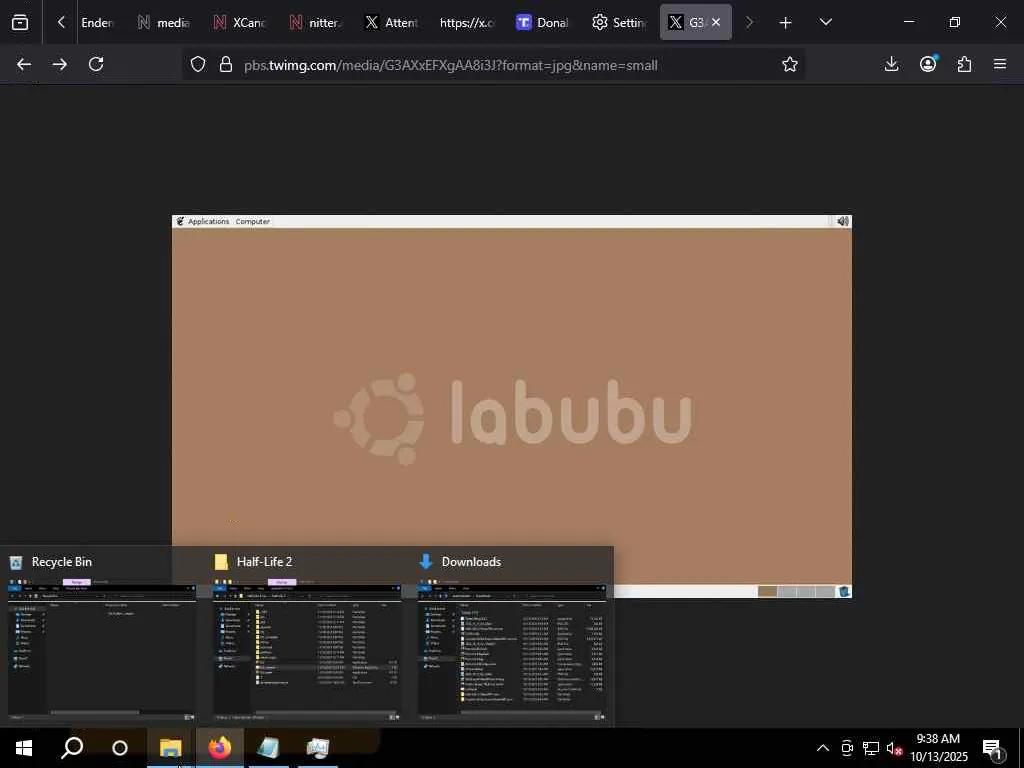Open the notepad-style taskbar app
The height and width of the screenshot is (768, 1024).
(x=268, y=748)
